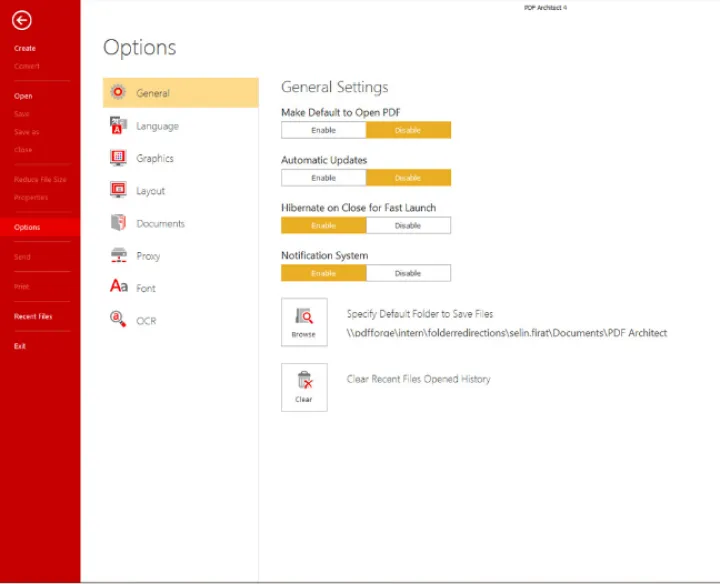Open the Proxy options tab
The image size is (720, 584).
(x=180, y=256)
